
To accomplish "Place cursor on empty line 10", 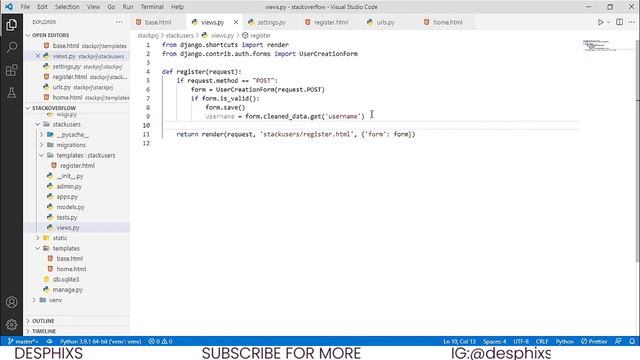I will (370, 125).
